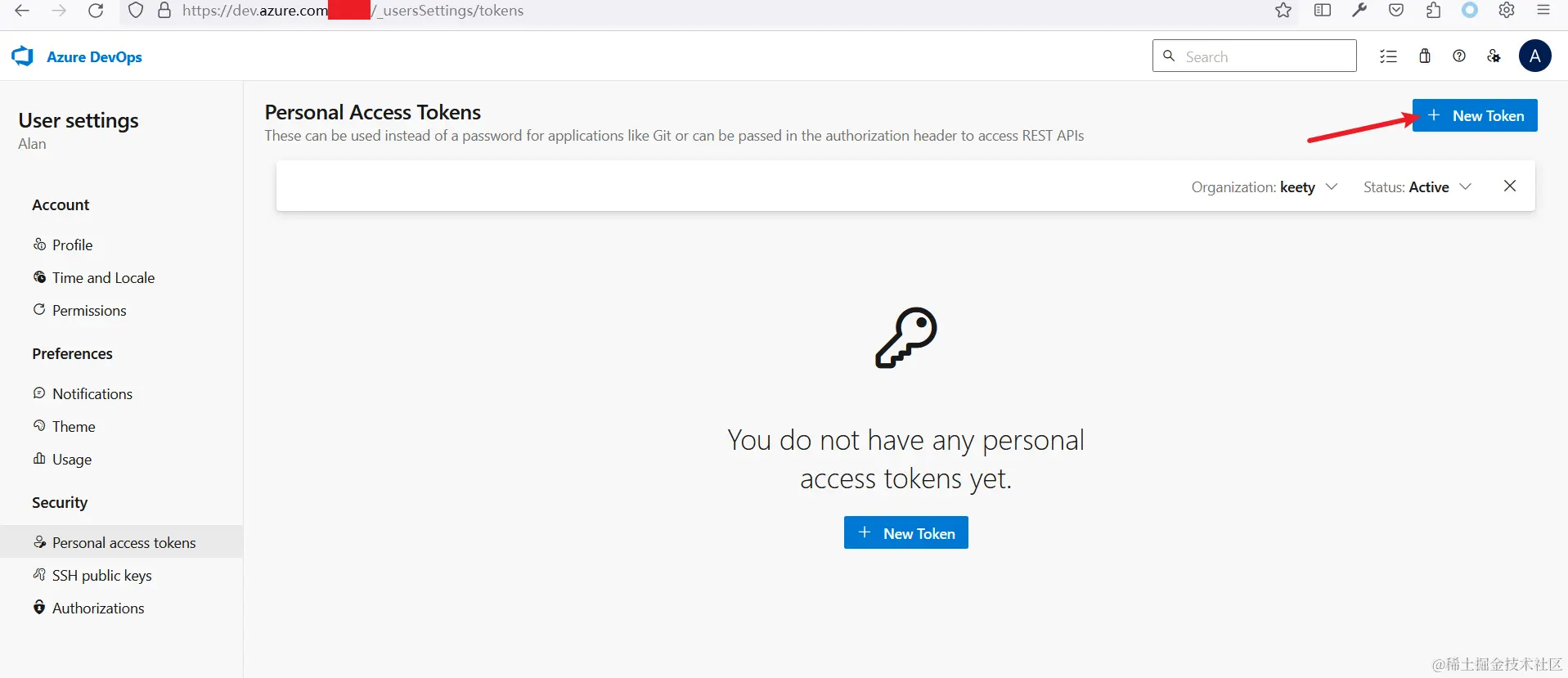Screen dimensions: 1568x678
Task: Click the Account section label
Action: 61,204
